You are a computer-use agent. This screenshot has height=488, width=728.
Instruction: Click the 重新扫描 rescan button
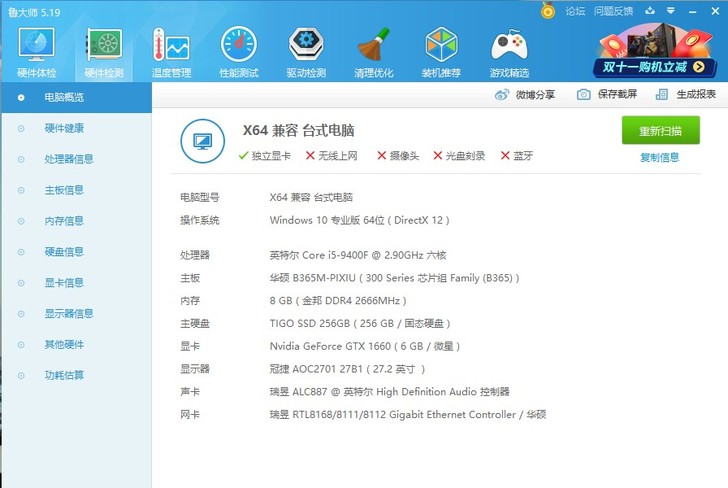click(661, 130)
